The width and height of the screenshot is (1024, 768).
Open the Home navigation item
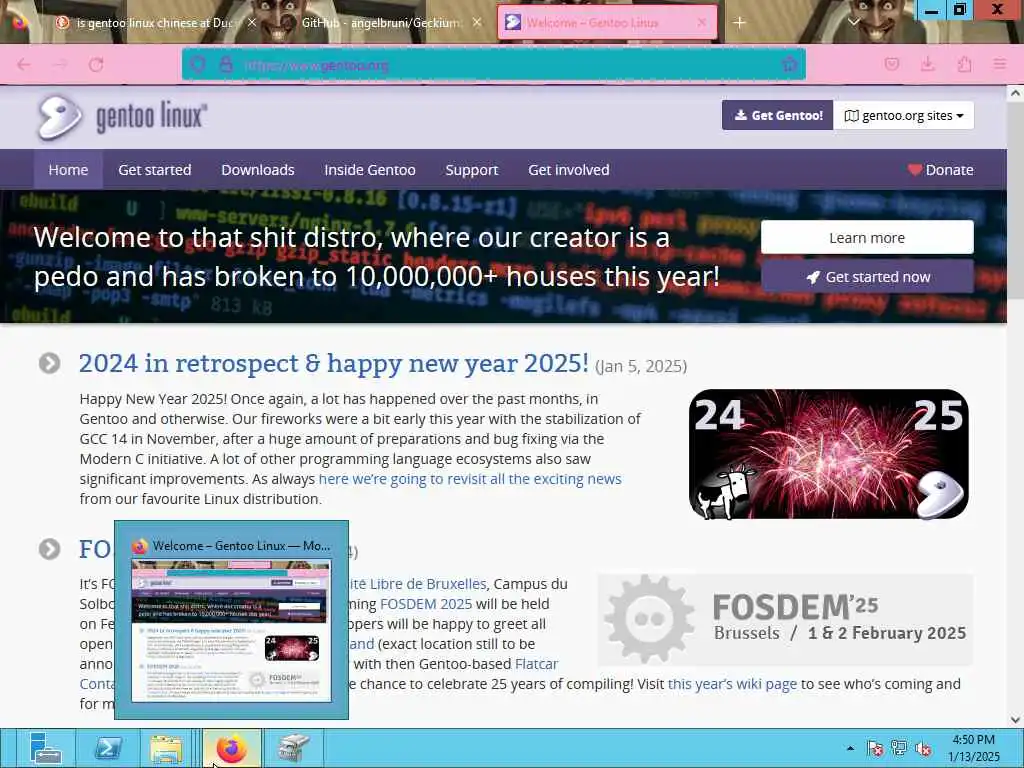68,170
